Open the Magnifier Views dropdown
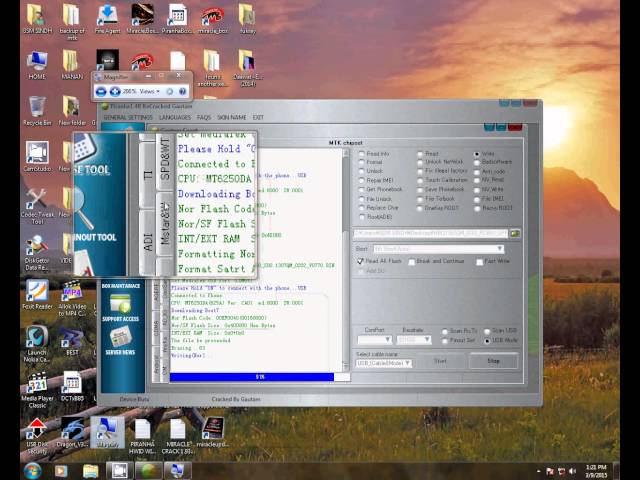Screen dimensions: 640x480 (149, 91)
